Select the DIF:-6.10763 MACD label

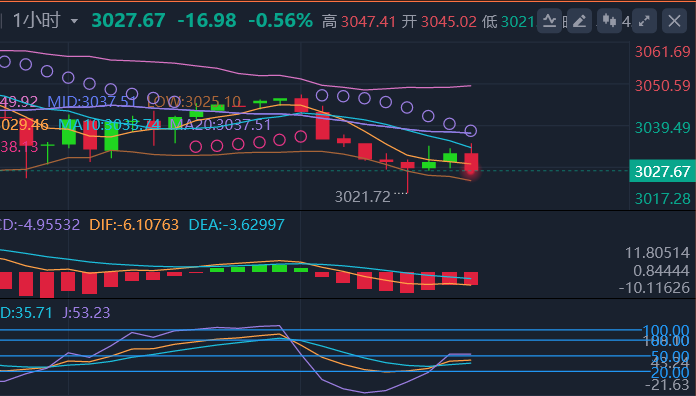pos(134,225)
